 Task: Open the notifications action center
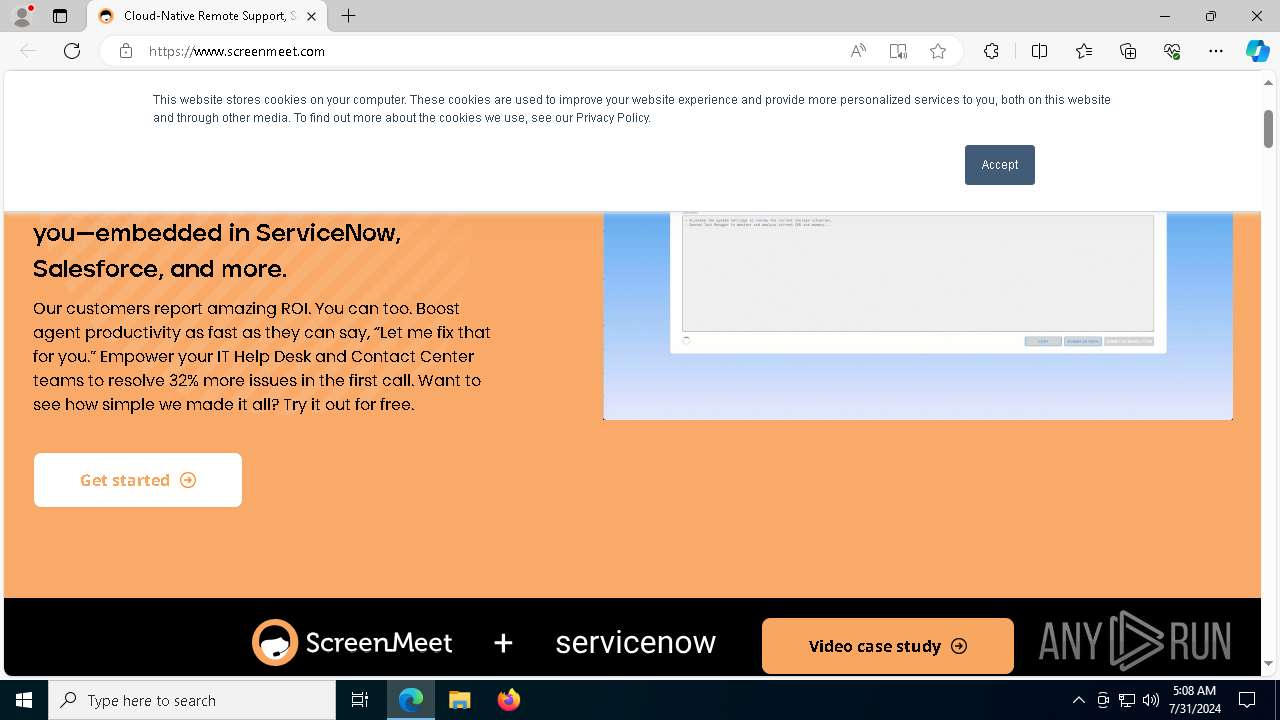tap(1247, 700)
